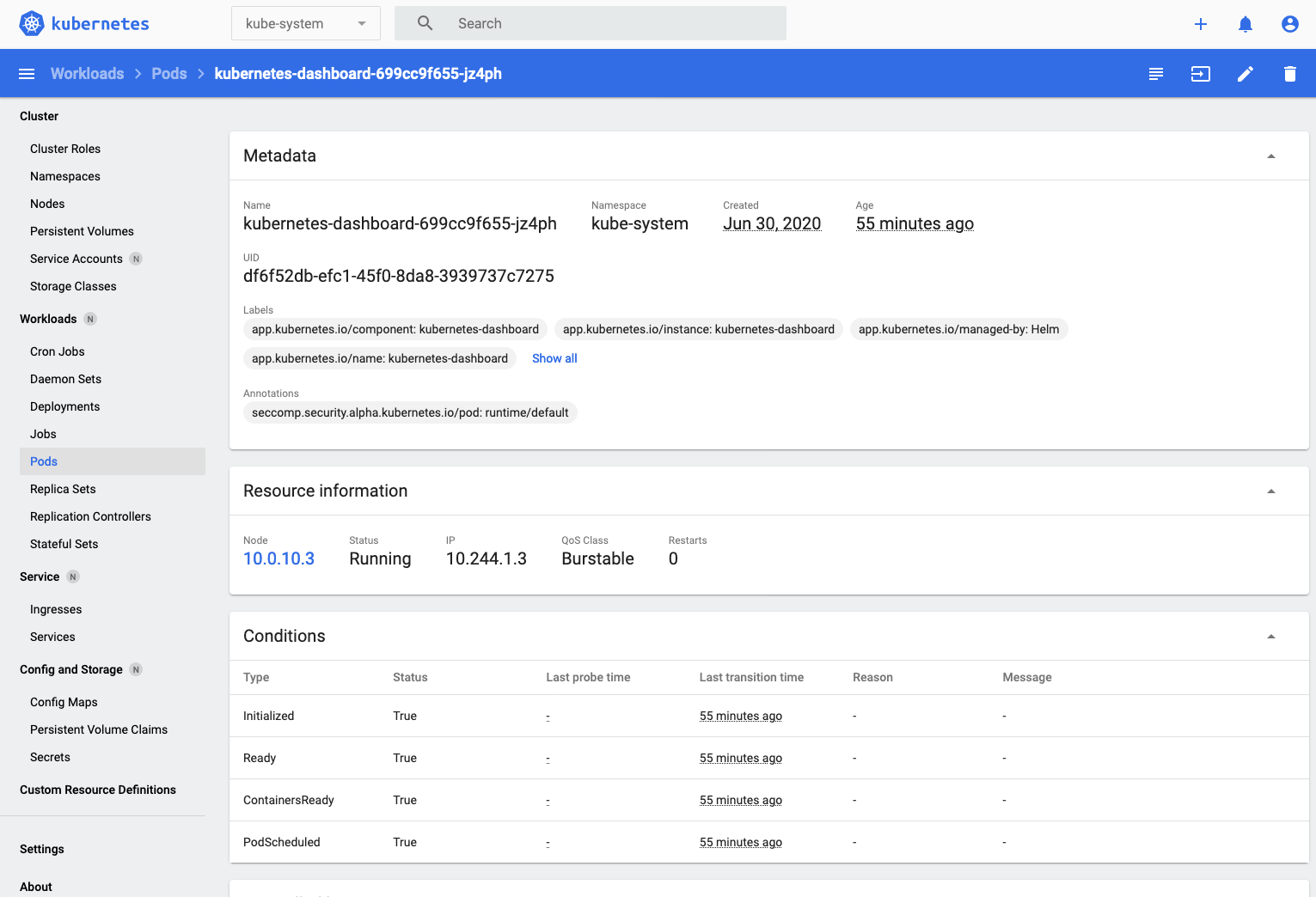Select Pods in sidebar
This screenshot has width=1316, height=897.
tap(113, 461)
